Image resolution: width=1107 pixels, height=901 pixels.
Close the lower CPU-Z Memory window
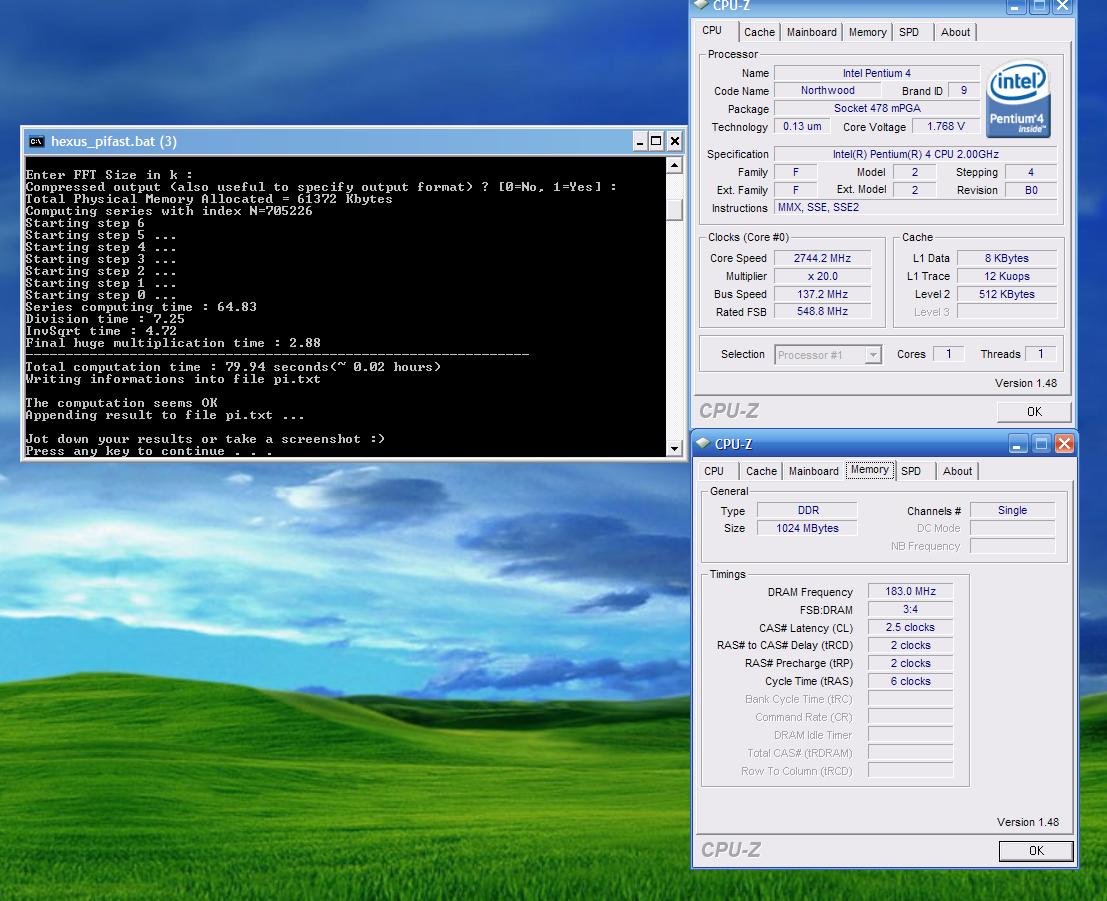pos(1064,443)
